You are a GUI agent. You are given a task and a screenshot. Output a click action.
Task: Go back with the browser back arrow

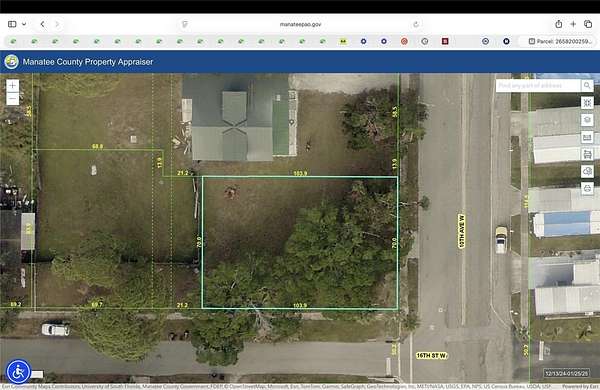(42, 24)
